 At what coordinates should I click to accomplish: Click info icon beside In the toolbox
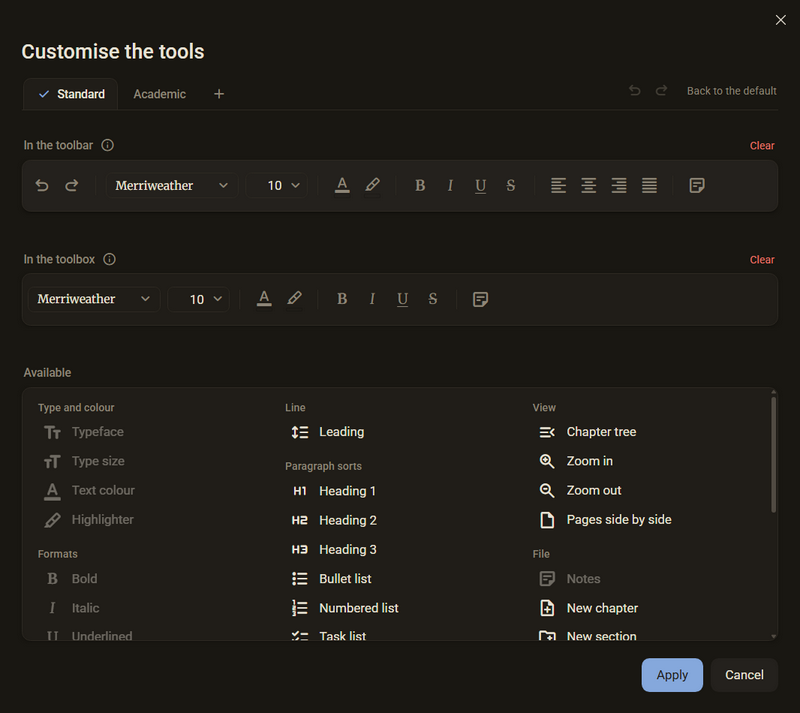click(109, 259)
